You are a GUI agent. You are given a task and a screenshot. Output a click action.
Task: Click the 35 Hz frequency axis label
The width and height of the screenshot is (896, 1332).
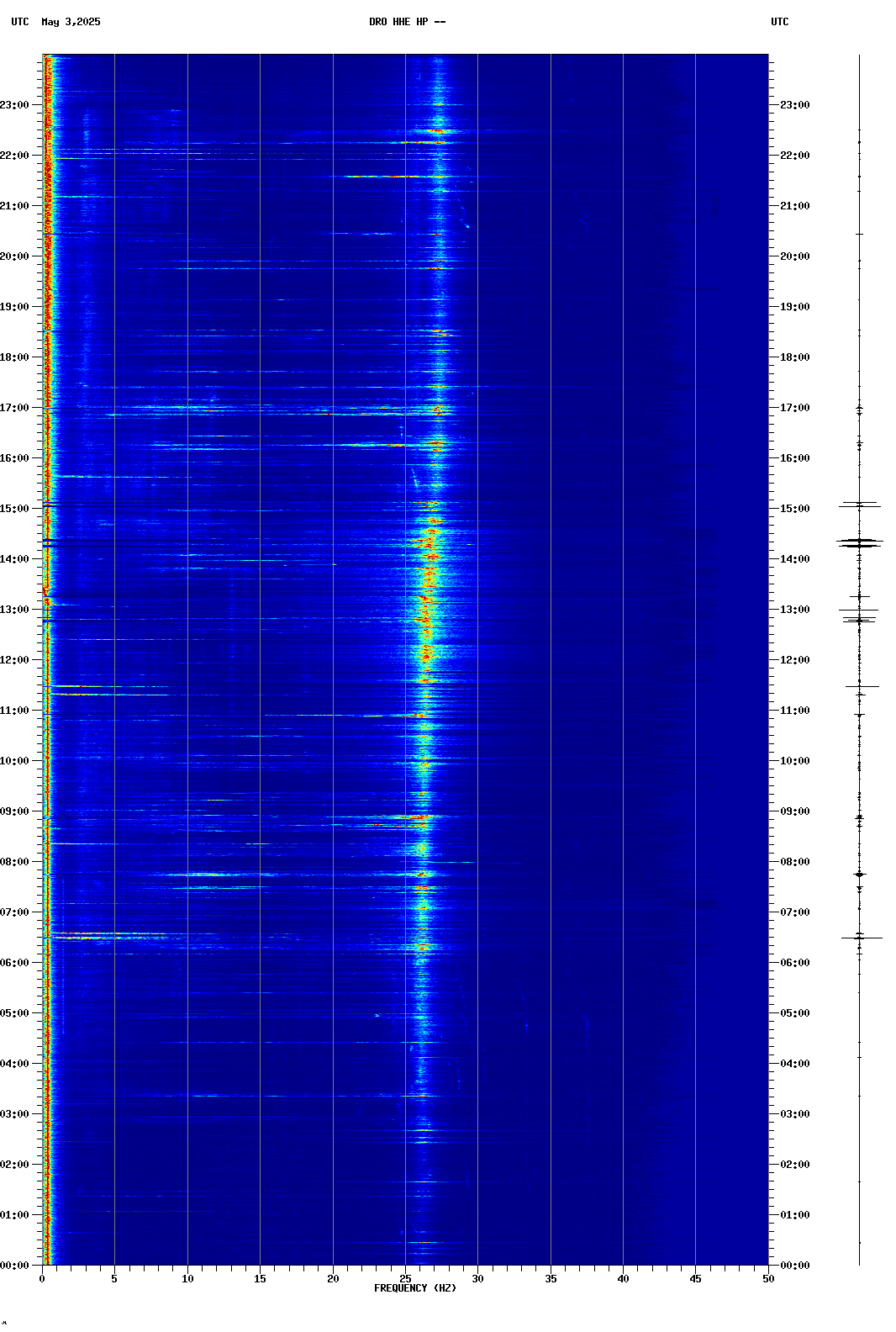coord(551,1279)
